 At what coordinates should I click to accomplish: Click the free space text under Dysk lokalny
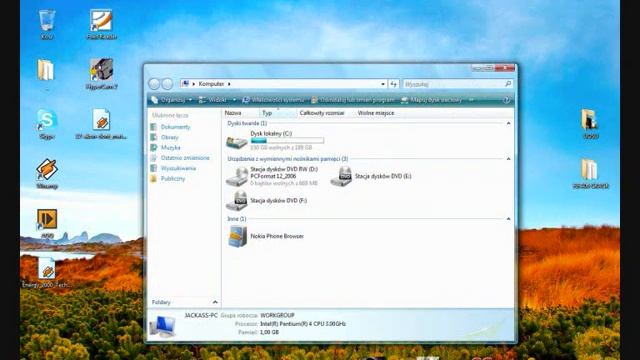pos(281,147)
